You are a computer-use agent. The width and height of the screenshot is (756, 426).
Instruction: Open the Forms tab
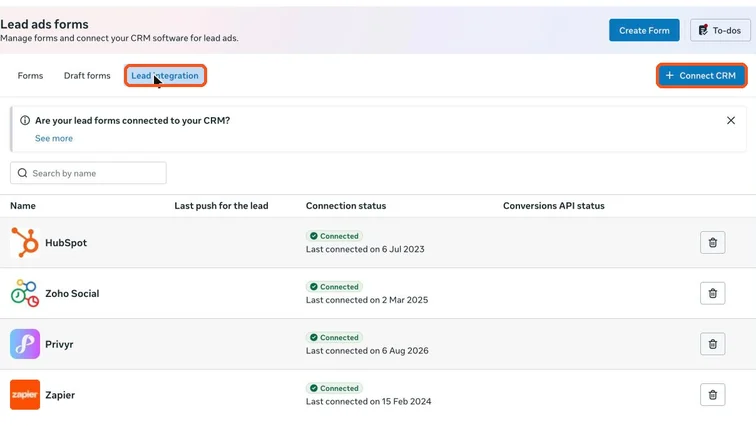30,76
